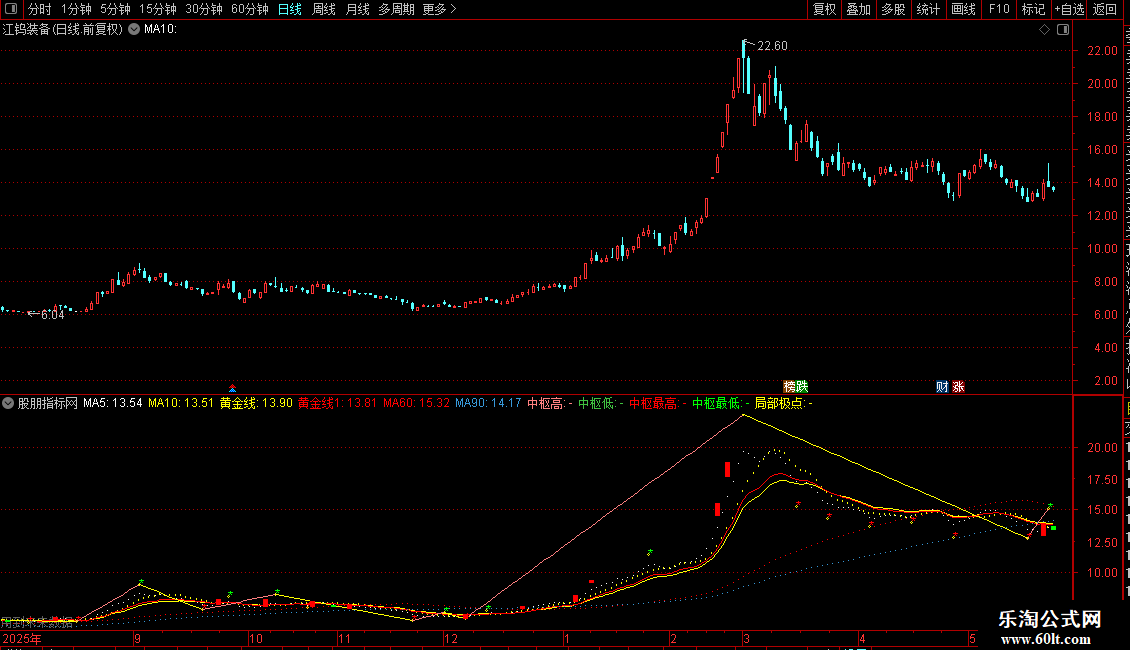Click the 榜 badge on chart bottom
Image resolution: width=1130 pixels, height=650 pixels.
pos(789,387)
